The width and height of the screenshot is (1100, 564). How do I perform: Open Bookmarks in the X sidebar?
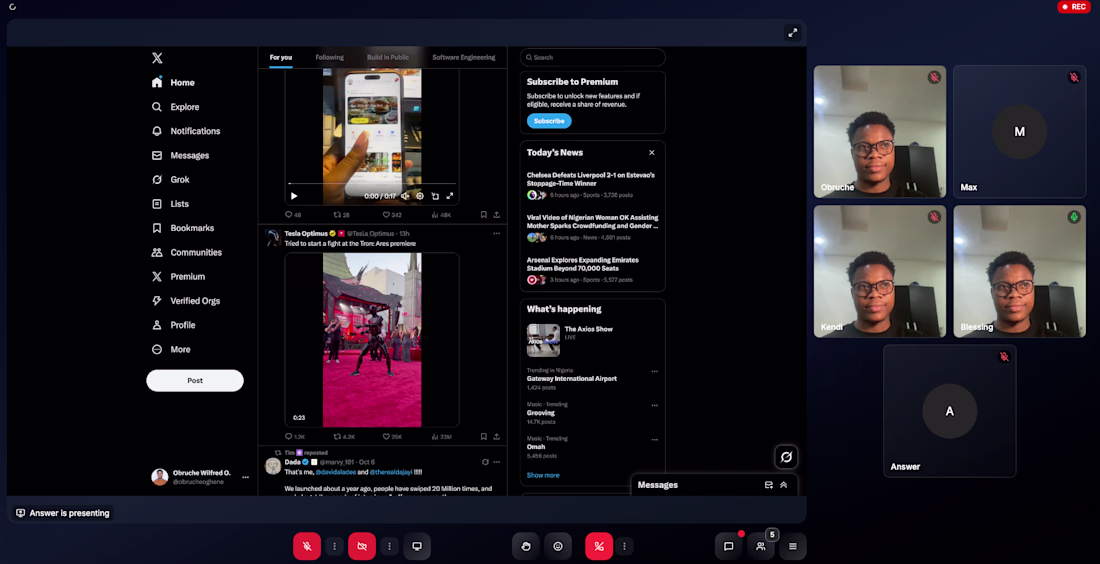pyautogui.click(x=191, y=228)
